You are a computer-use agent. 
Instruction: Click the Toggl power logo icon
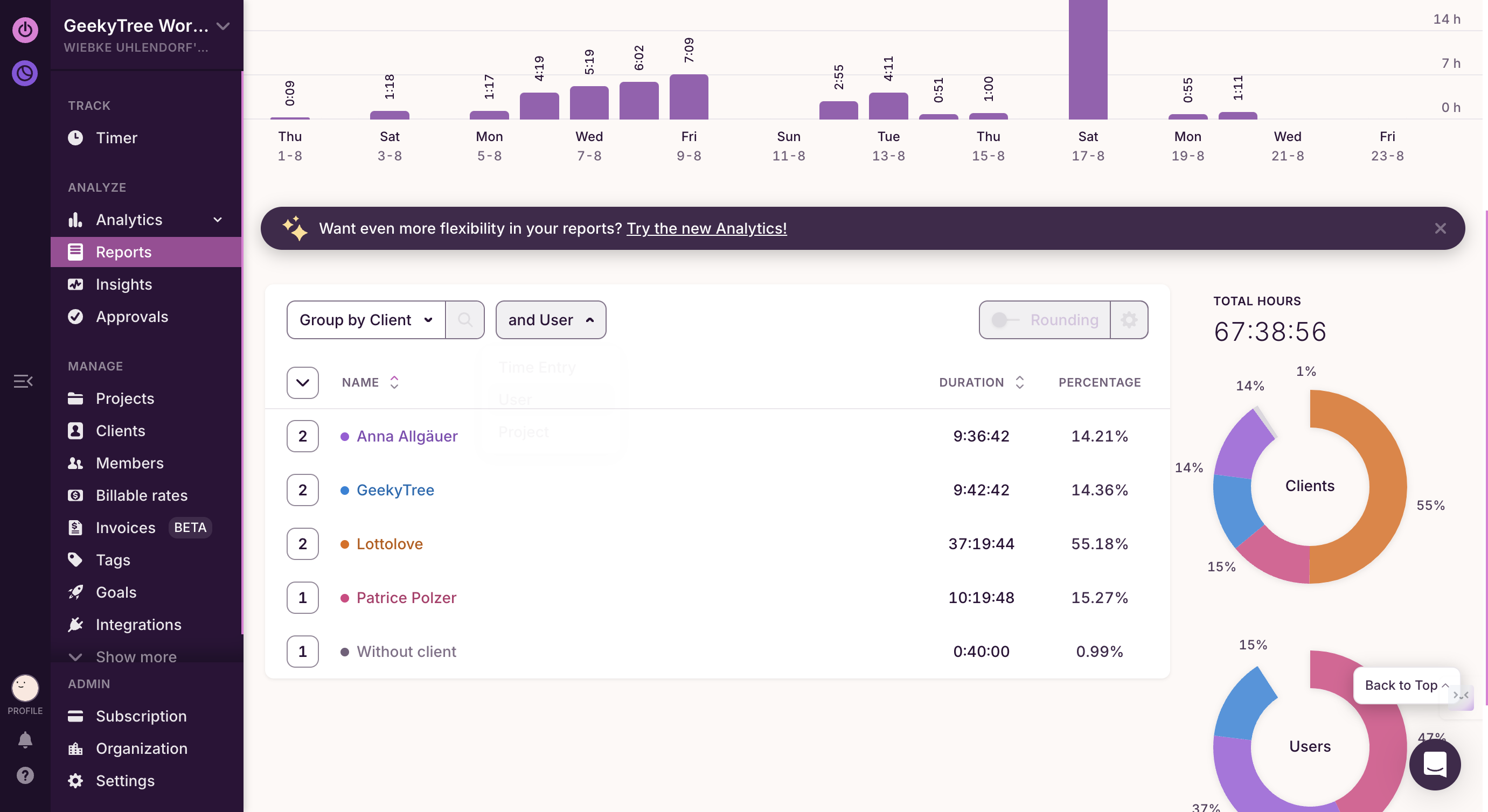[x=25, y=30]
